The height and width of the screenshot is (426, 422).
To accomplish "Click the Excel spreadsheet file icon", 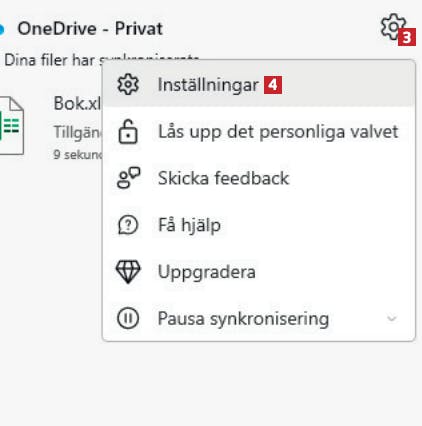I will point(12,126).
